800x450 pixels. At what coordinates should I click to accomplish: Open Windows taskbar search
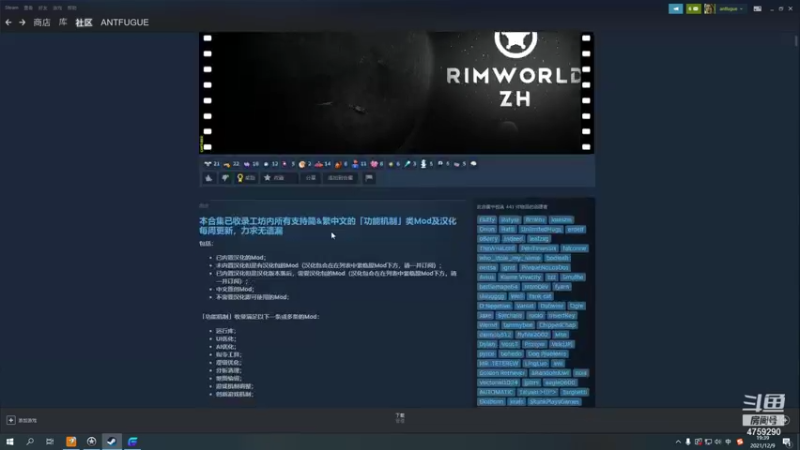30,441
